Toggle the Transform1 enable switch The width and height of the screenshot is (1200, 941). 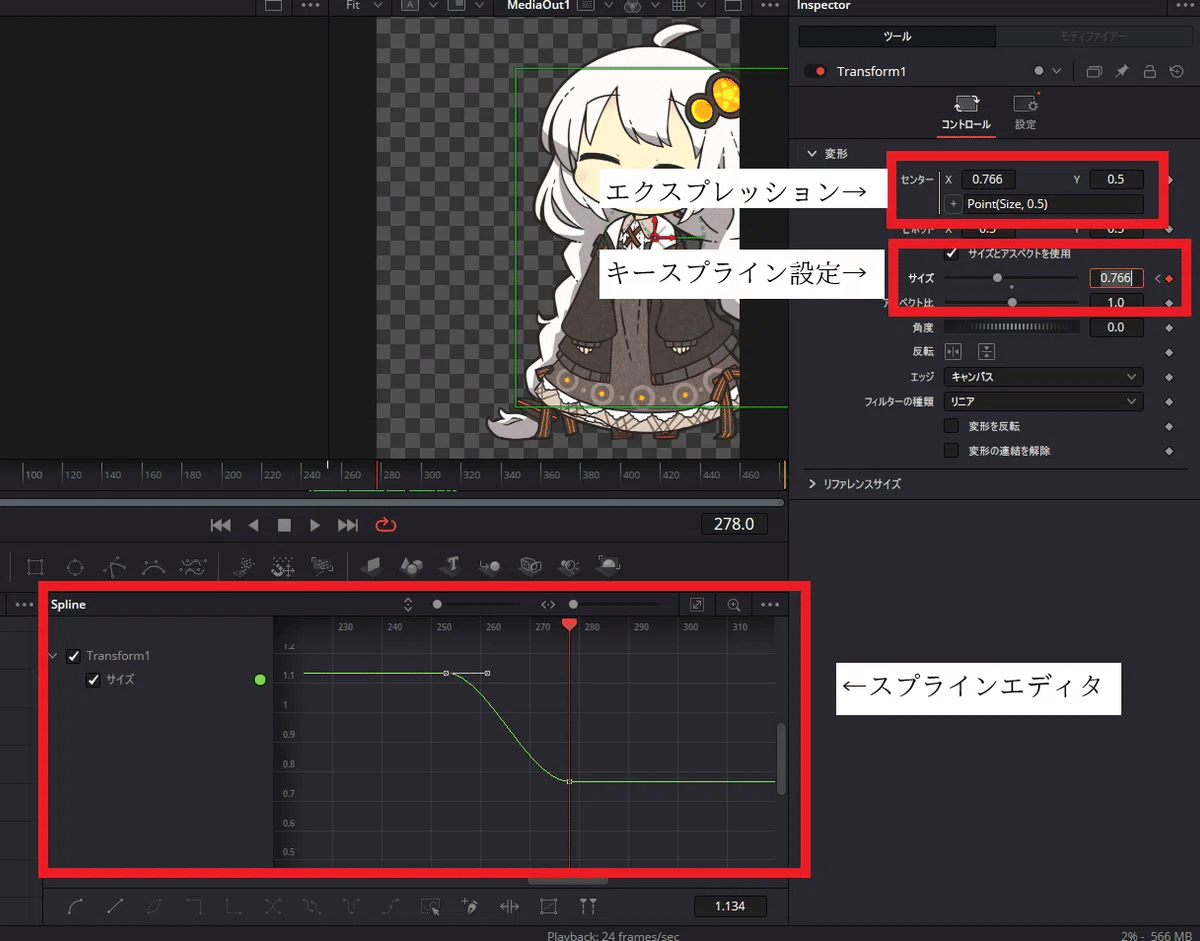[x=817, y=71]
